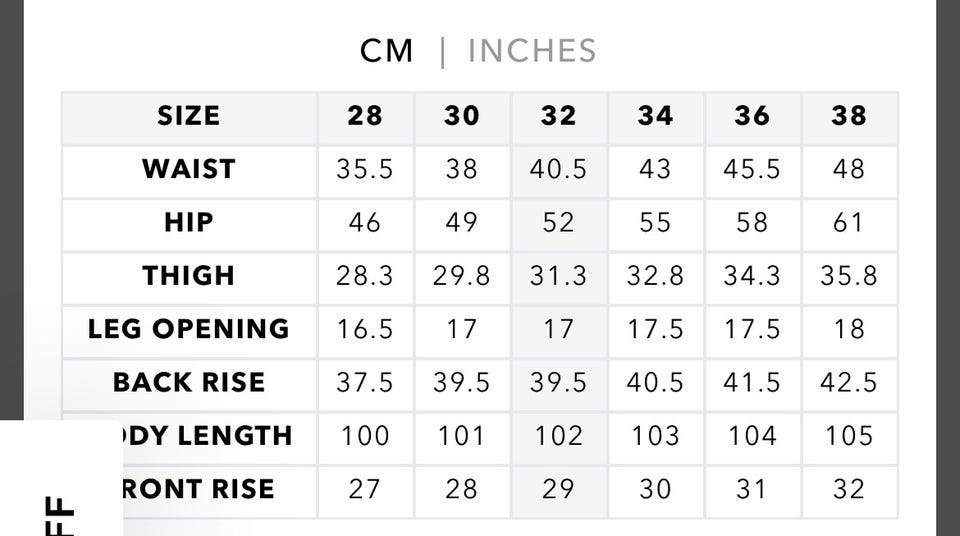960x536 pixels.
Task: Select the front rise 27 cell
Action: pyautogui.click(x=365, y=489)
